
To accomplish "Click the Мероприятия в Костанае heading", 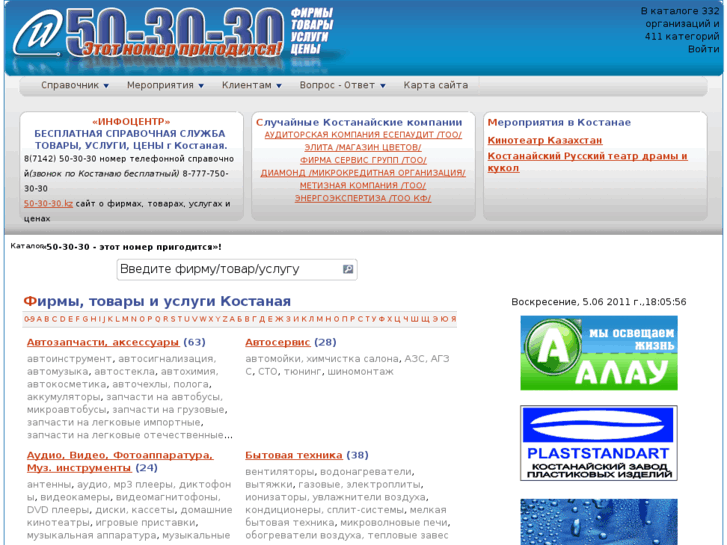I will [x=559, y=122].
